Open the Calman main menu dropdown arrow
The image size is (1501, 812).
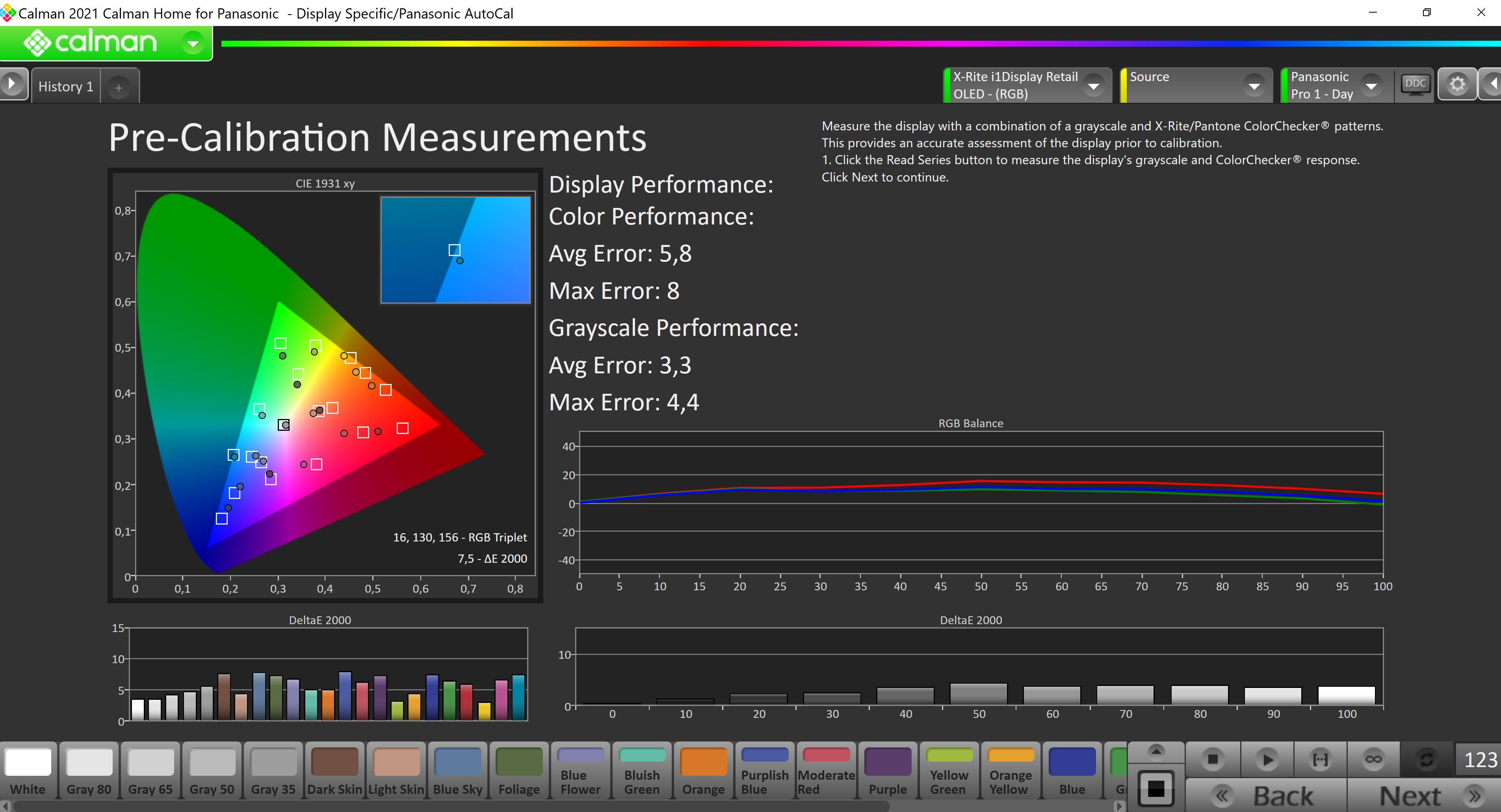click(193, 43)
